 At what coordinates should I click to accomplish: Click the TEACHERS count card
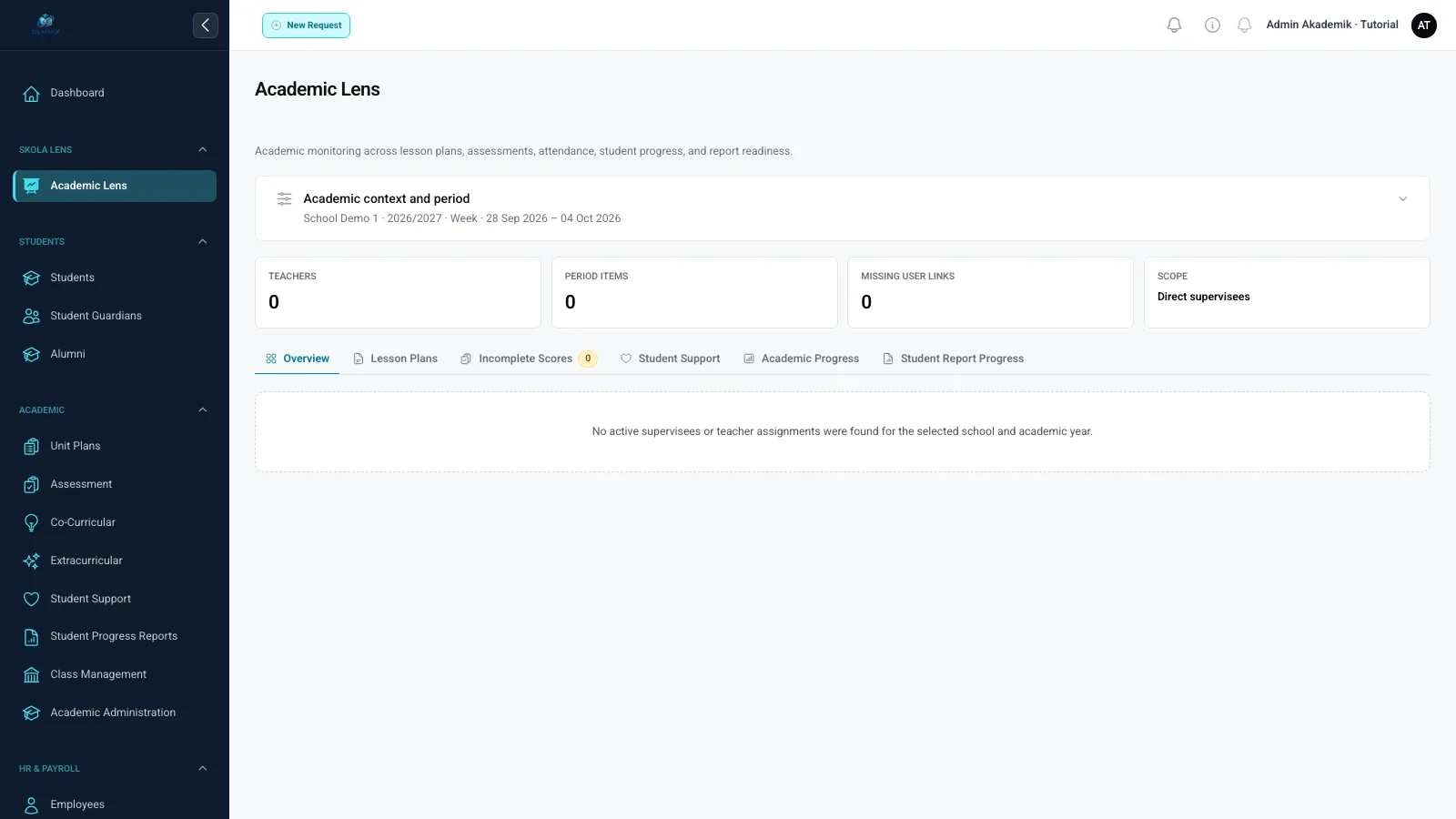pyautogui.click(x=398, y=292)
